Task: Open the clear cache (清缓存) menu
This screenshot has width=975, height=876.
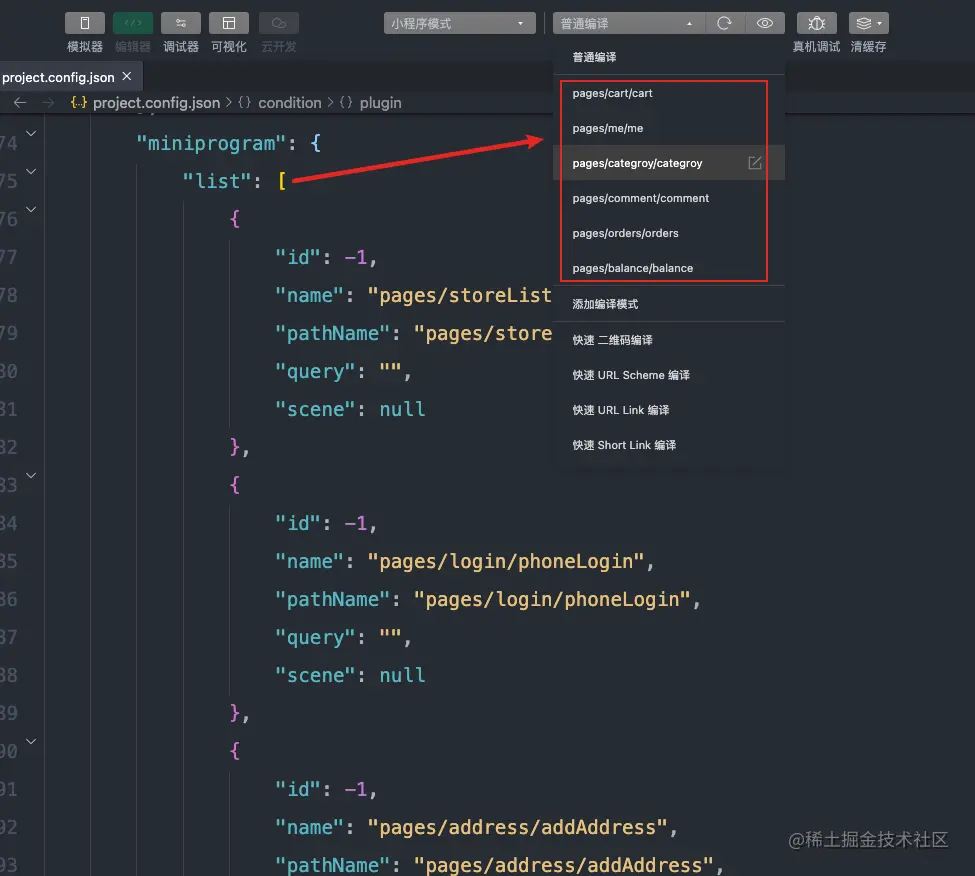Action: 869,24
